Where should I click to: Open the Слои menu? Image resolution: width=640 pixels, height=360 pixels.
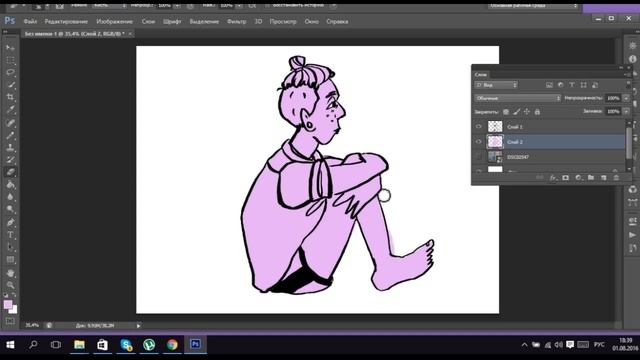click(148, 21)
